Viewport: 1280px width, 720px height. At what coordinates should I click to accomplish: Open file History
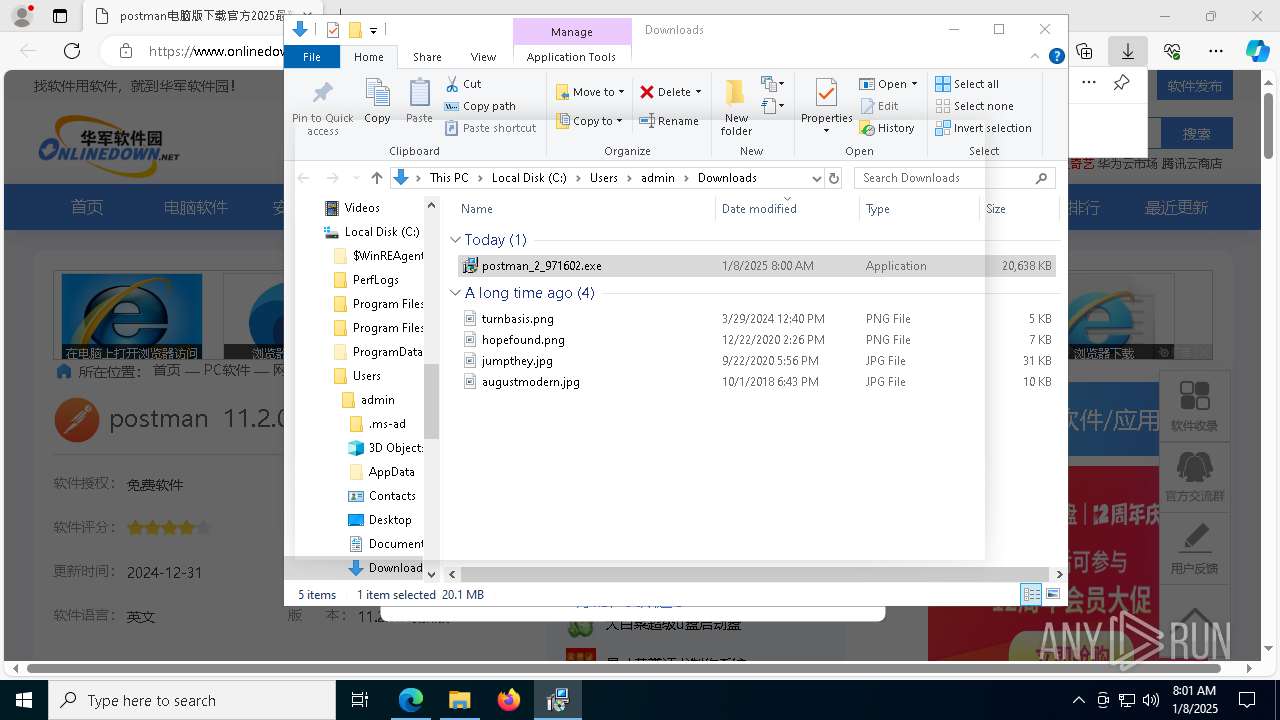click(887, 128)
